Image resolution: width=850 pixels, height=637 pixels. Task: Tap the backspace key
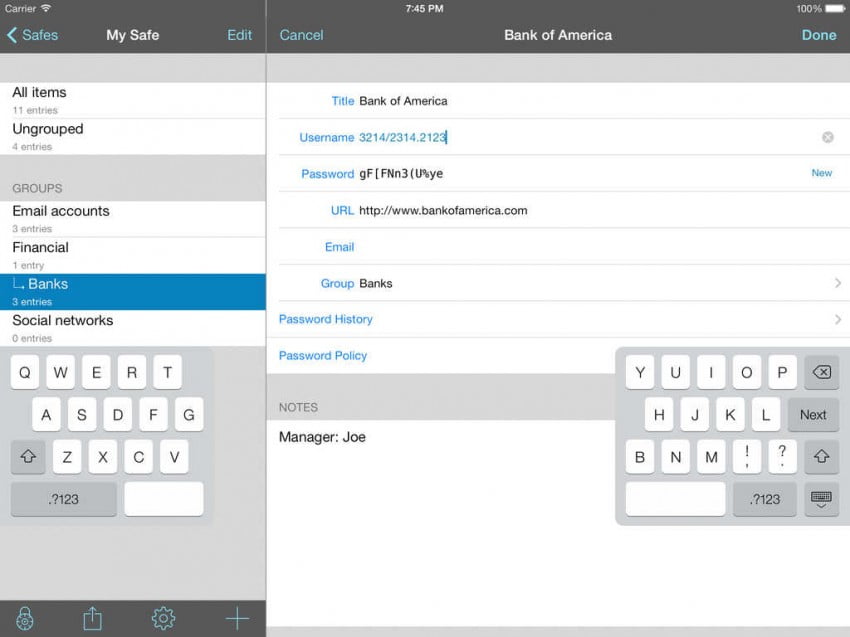(821, 372)
